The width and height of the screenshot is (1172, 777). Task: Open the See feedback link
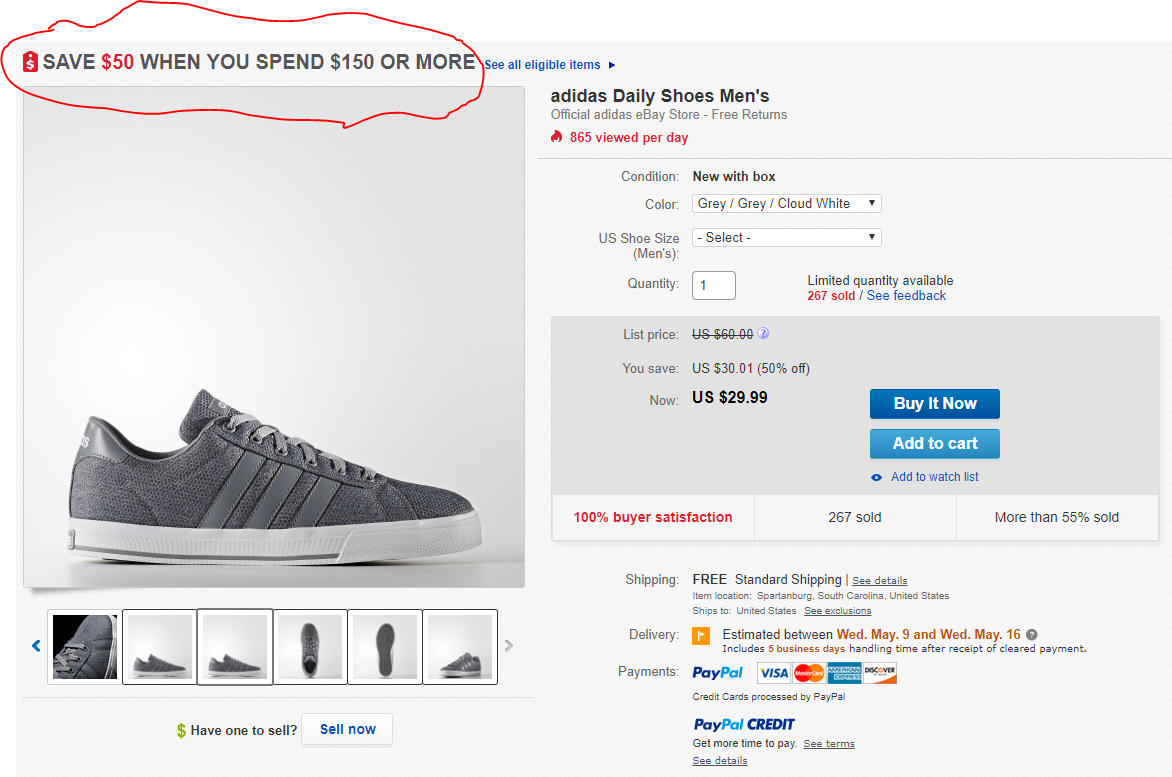[x=906, y=296]
